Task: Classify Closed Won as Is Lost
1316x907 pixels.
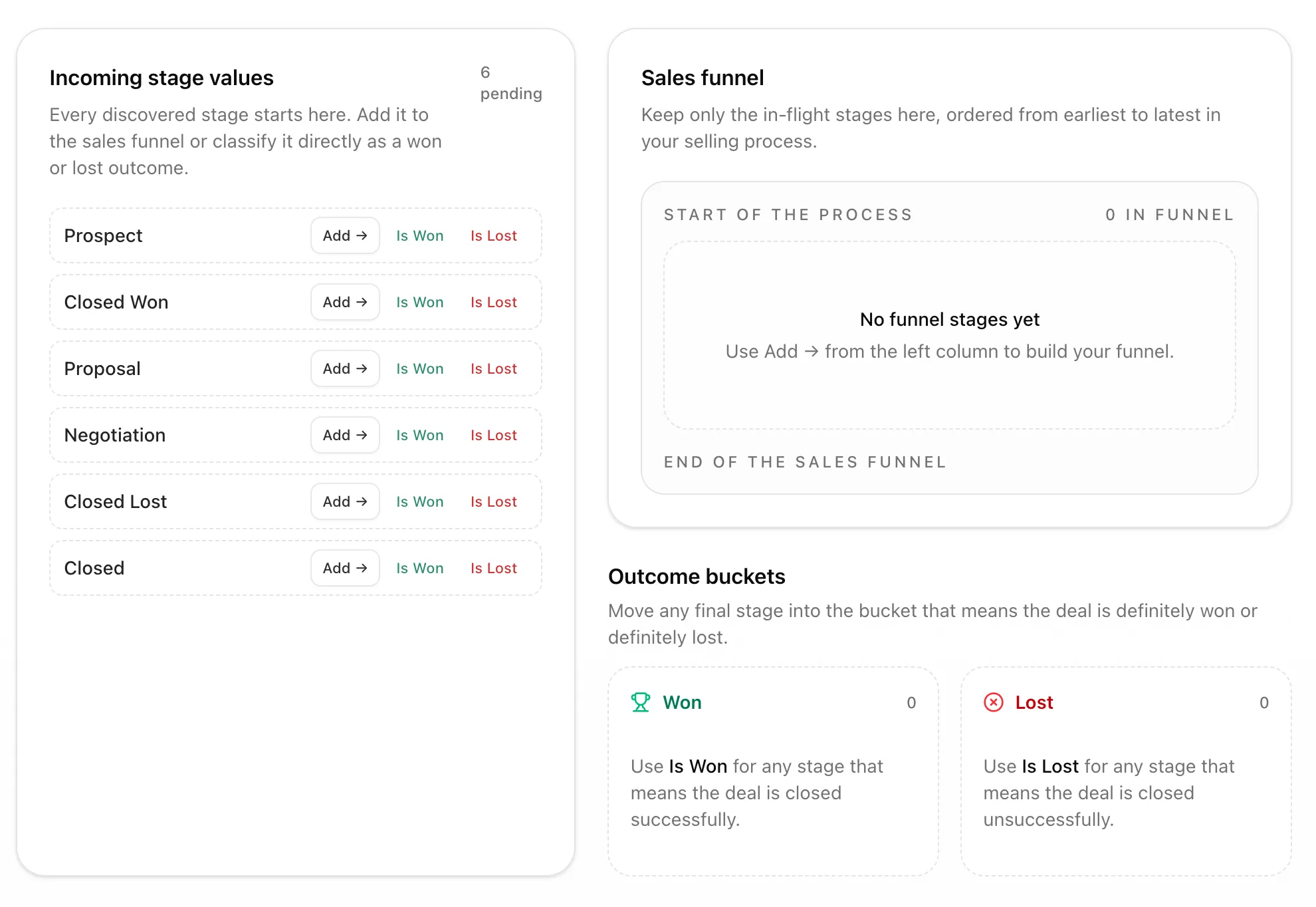Action: [494, 302]
